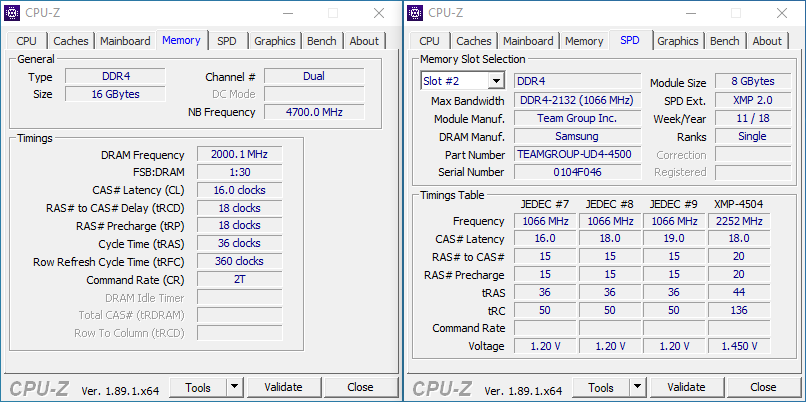This screenshot has height=402, width=806.
Task: Click the 2000.1 MHz DRAM Frequency value
Action: pyautogui.click(x=240, y=154)
